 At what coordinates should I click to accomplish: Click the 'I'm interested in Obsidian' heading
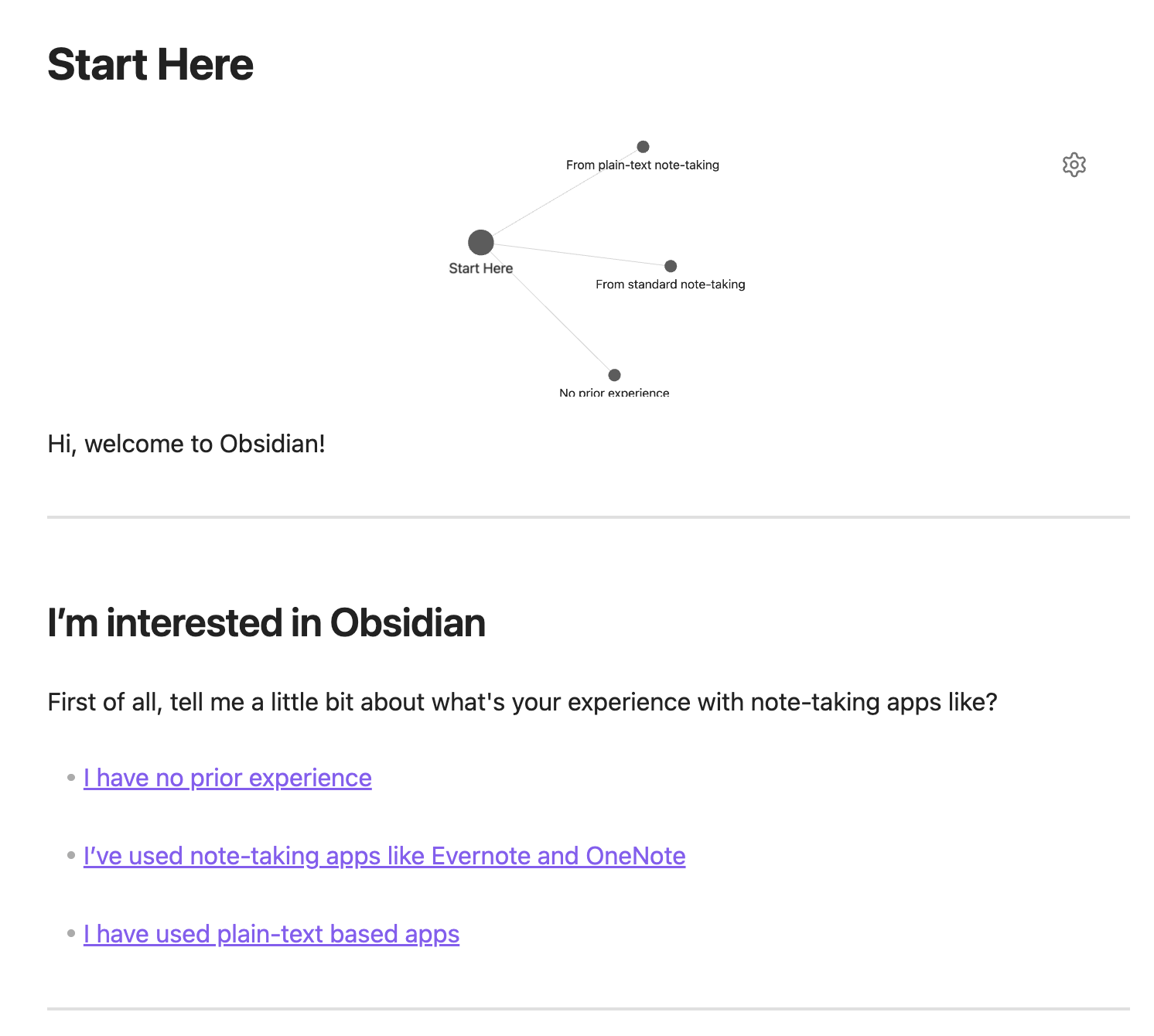266,623
